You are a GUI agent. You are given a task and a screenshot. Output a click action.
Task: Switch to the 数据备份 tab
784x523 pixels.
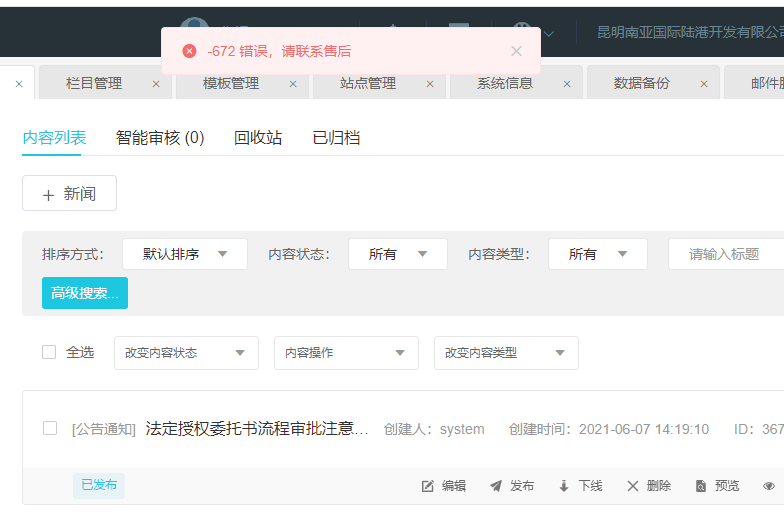[642, 83]
